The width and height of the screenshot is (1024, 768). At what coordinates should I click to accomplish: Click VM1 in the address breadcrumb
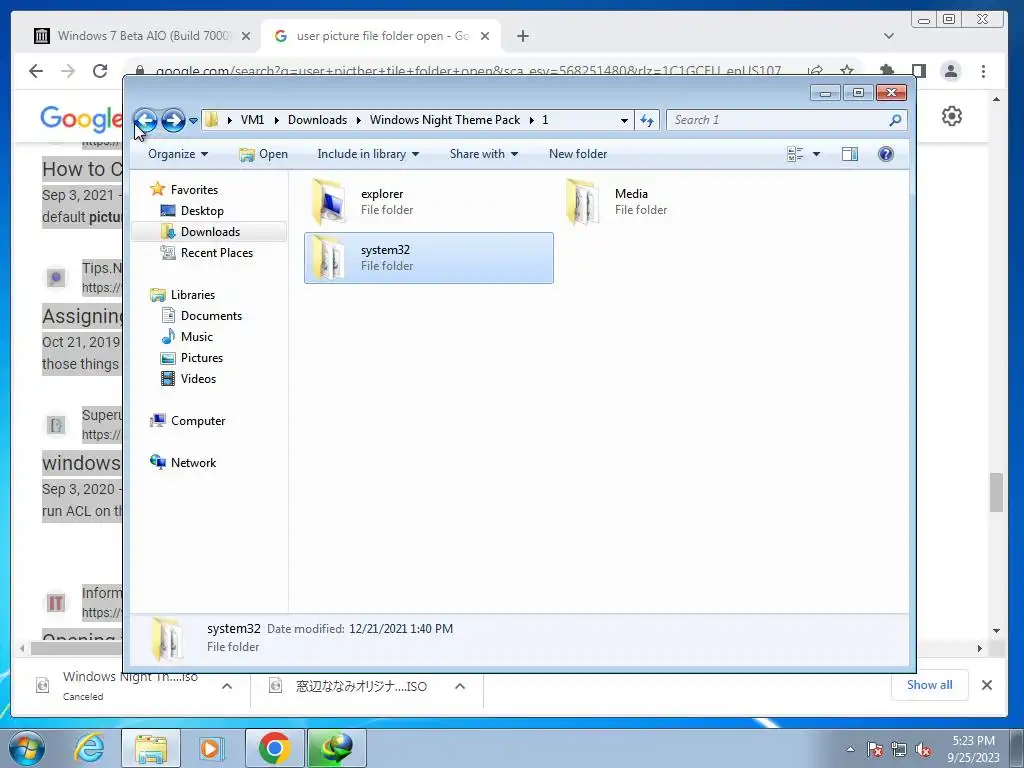click(252, 120)
